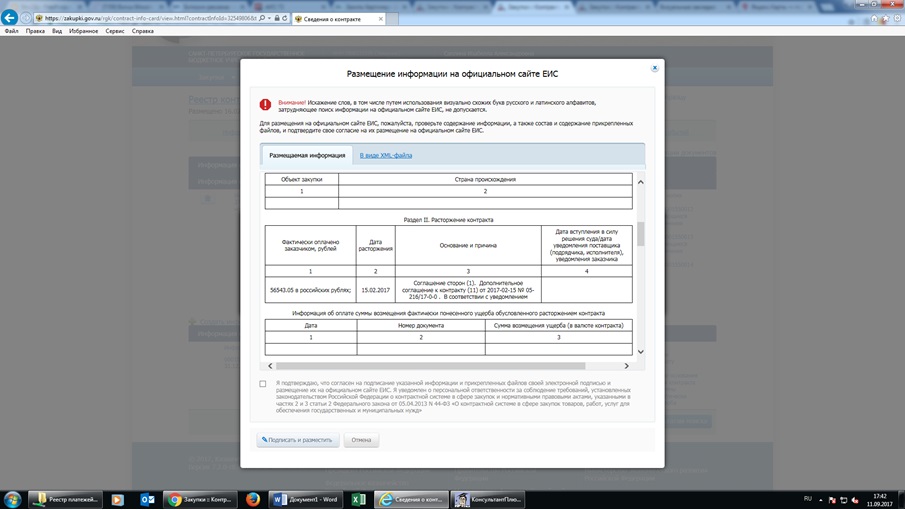Click the 'Номер документа' column header
905x510 pixels.
pos(421,325)
